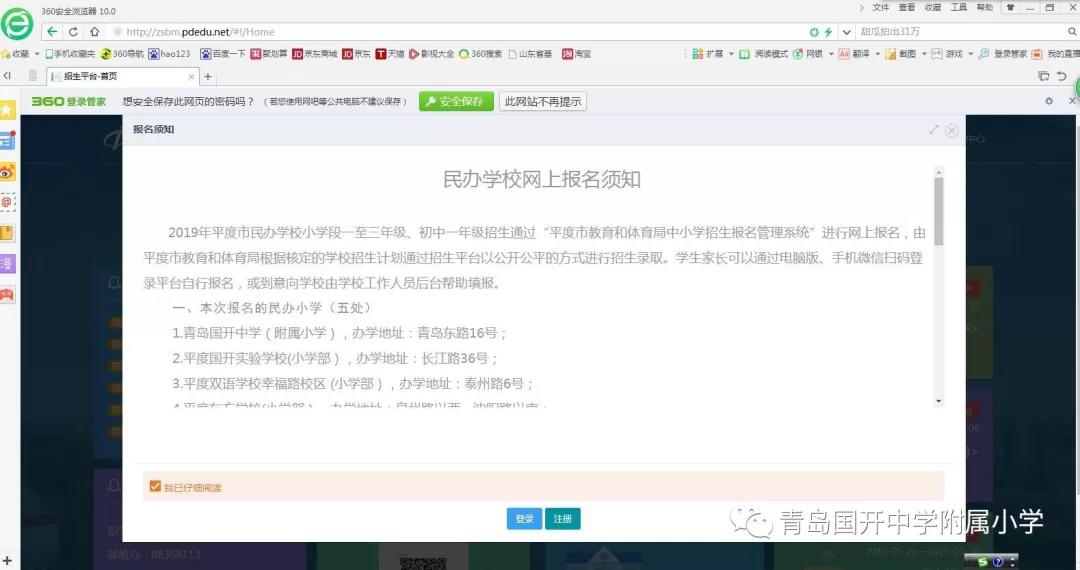The image size is (1080, 570).
Task: Click the 扩展 extensions icon
Action: (698, 54)
